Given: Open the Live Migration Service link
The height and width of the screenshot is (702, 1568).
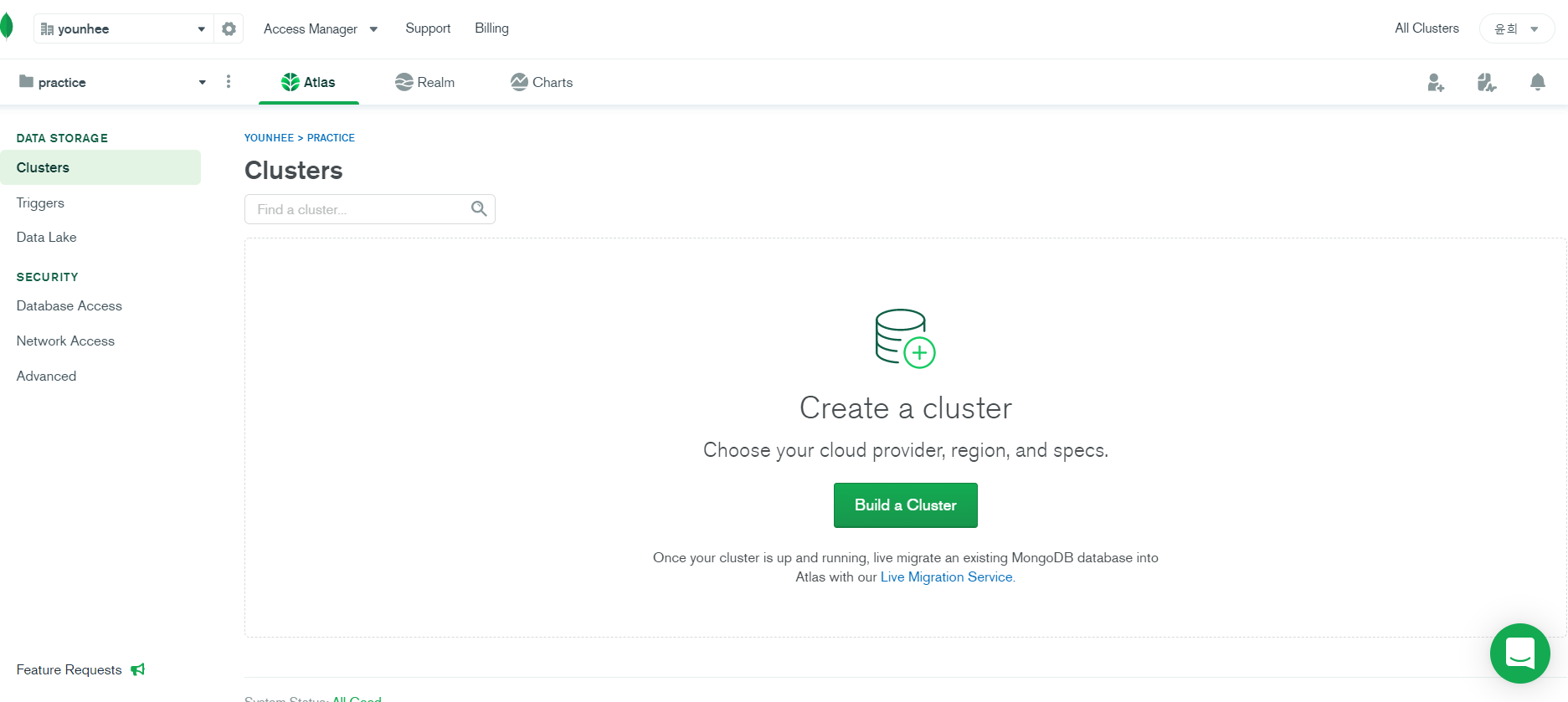Looking at the screenshot, I should tap(947, 577).
